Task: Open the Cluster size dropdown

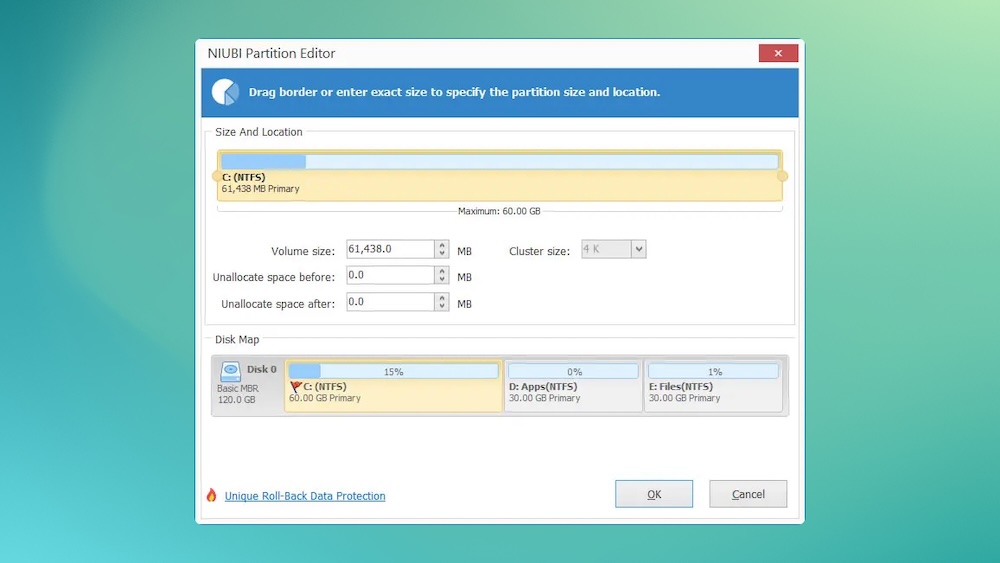Action: [x=639, y=249]
